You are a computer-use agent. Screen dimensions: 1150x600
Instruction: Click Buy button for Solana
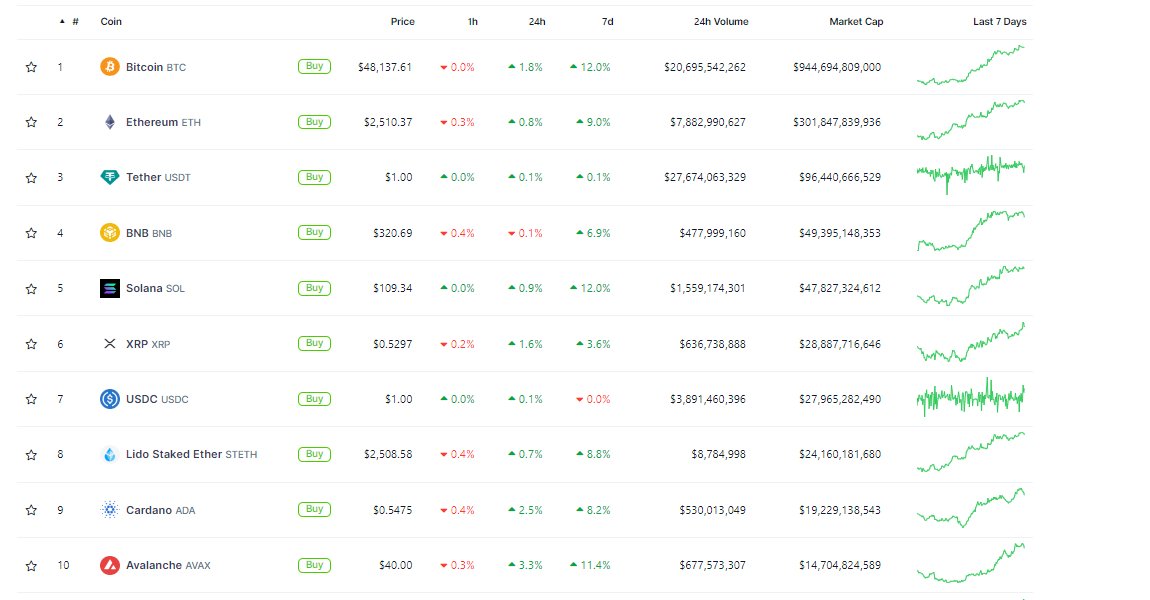(x=314, y=288)
